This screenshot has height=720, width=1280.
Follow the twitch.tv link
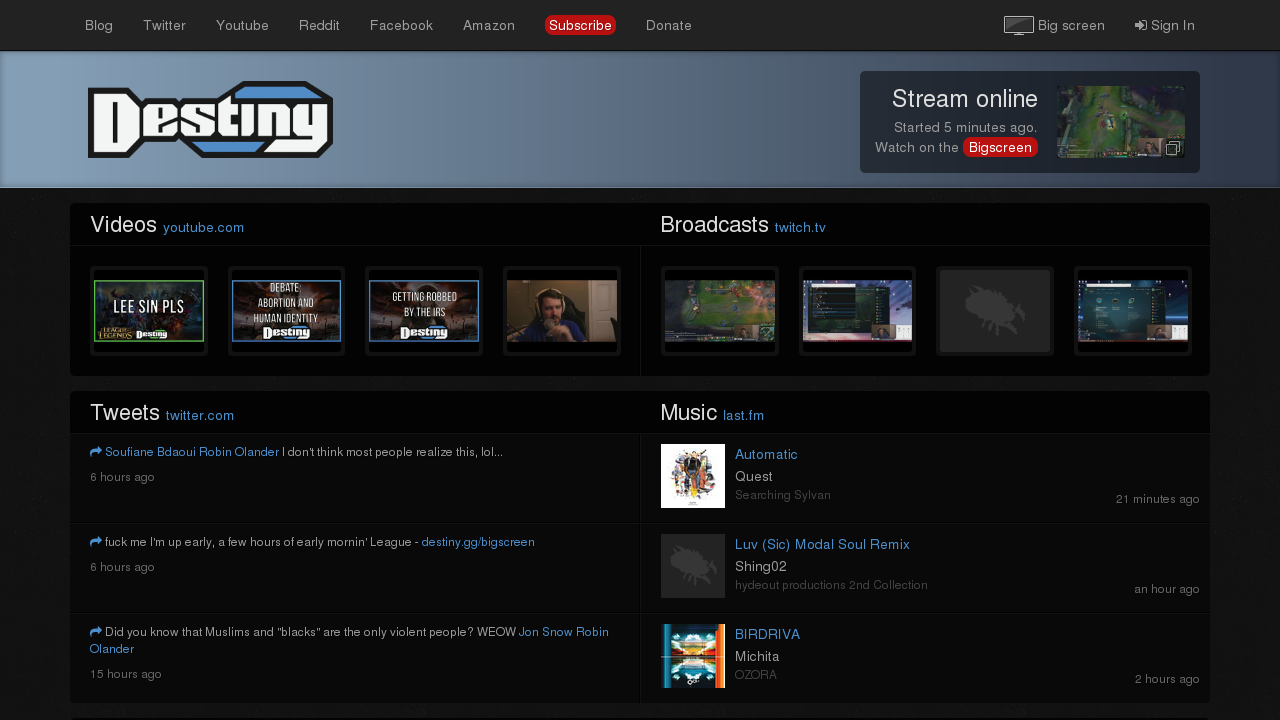click(800, 228)
